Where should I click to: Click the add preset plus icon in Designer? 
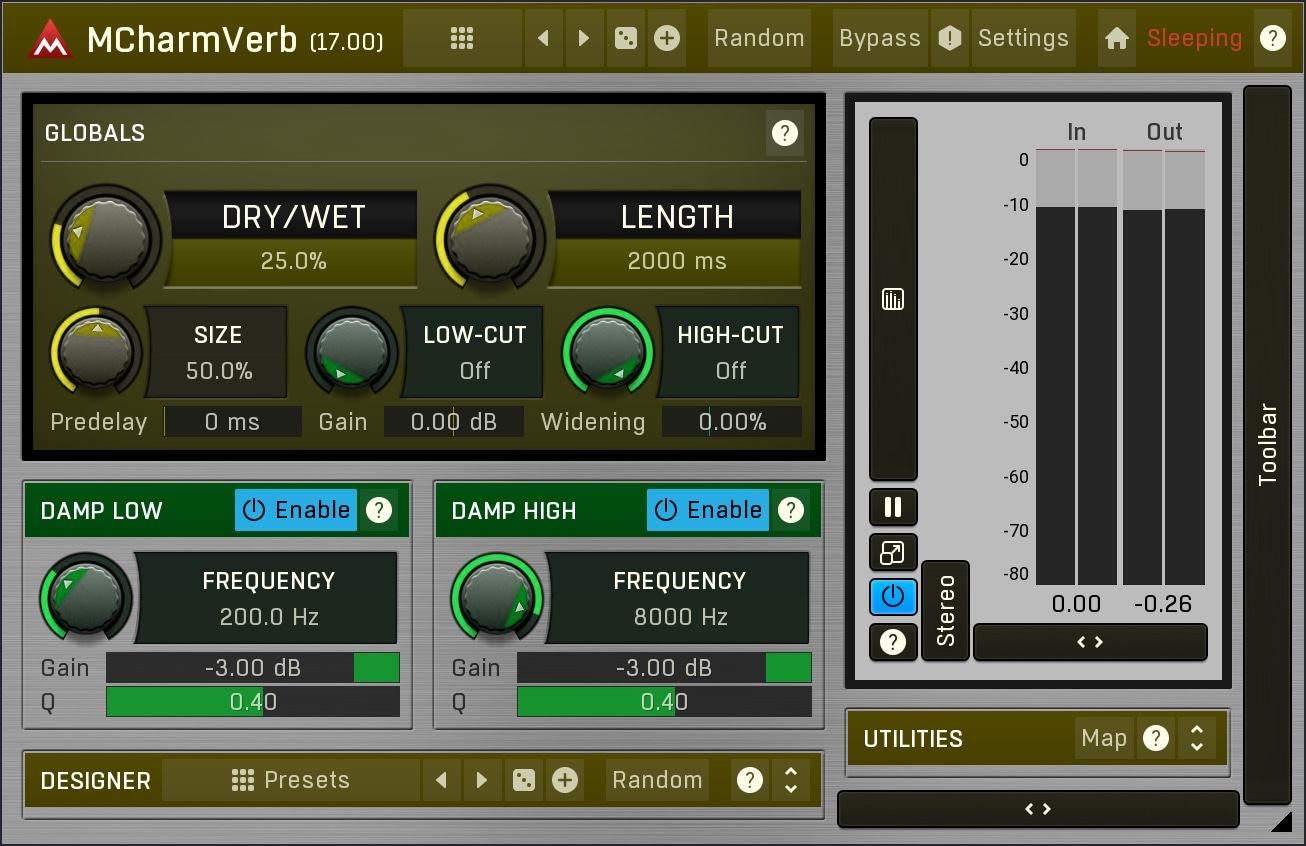[x=565, y=780]
